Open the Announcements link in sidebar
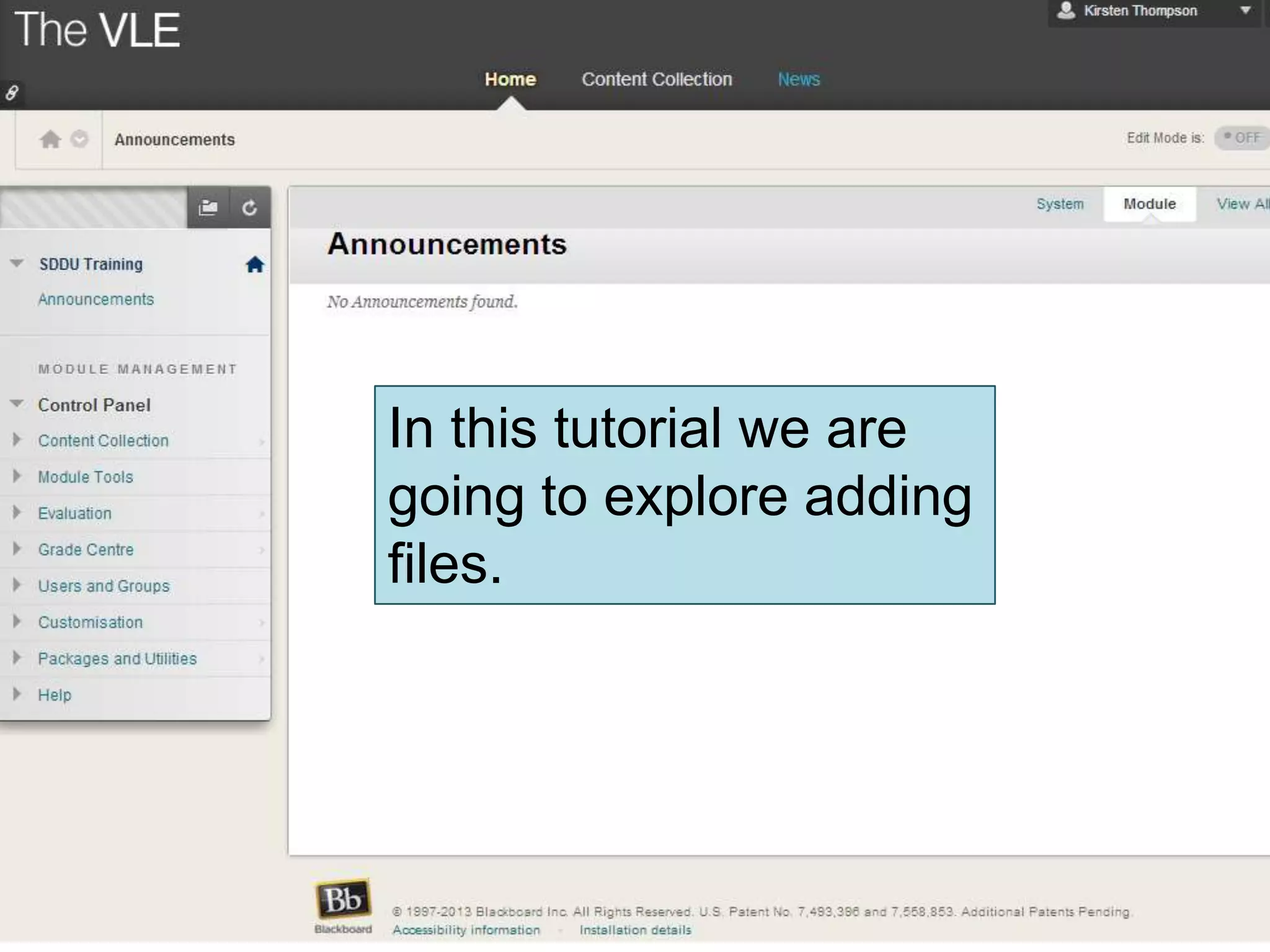Image resolution: width=1270 pixels, height=952 pixels. [x=96, y=299]
